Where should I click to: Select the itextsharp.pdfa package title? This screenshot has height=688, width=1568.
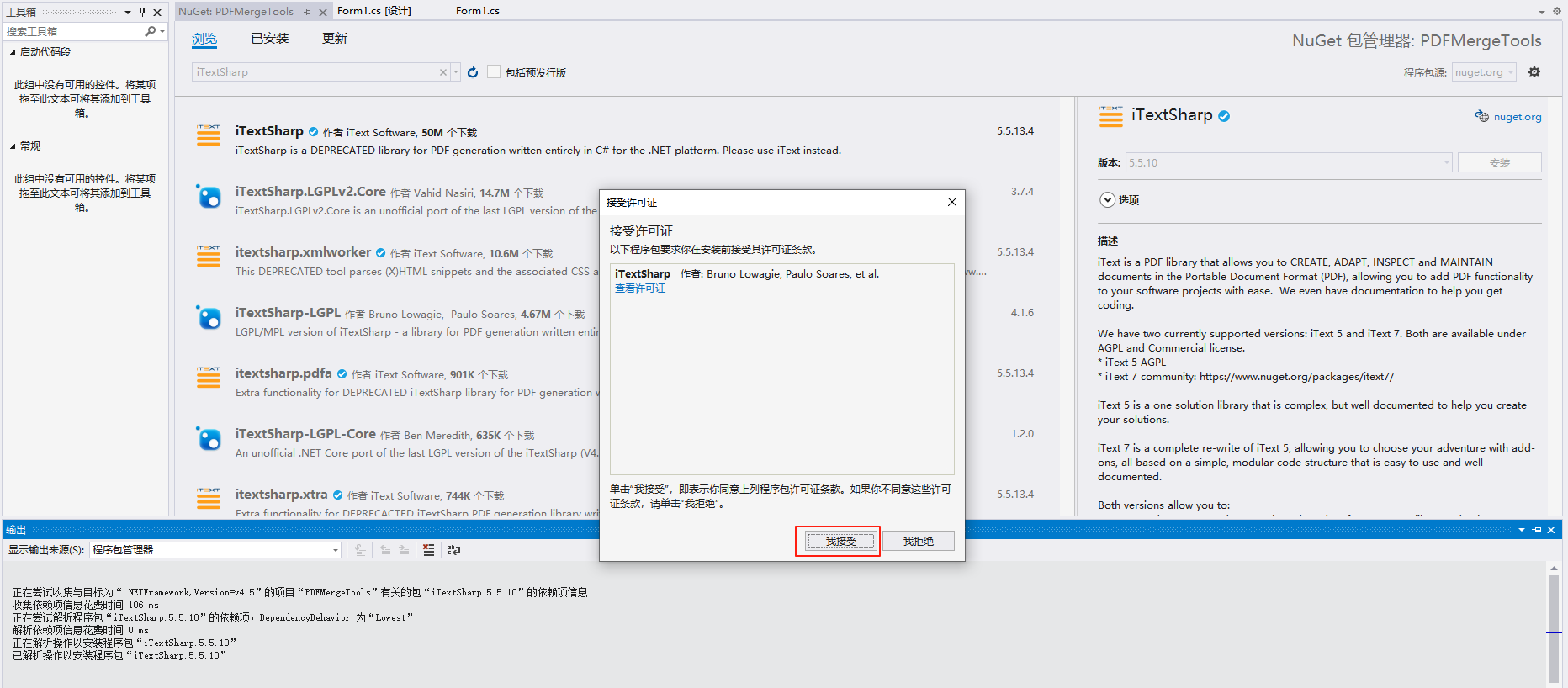[x=283, y=373]
